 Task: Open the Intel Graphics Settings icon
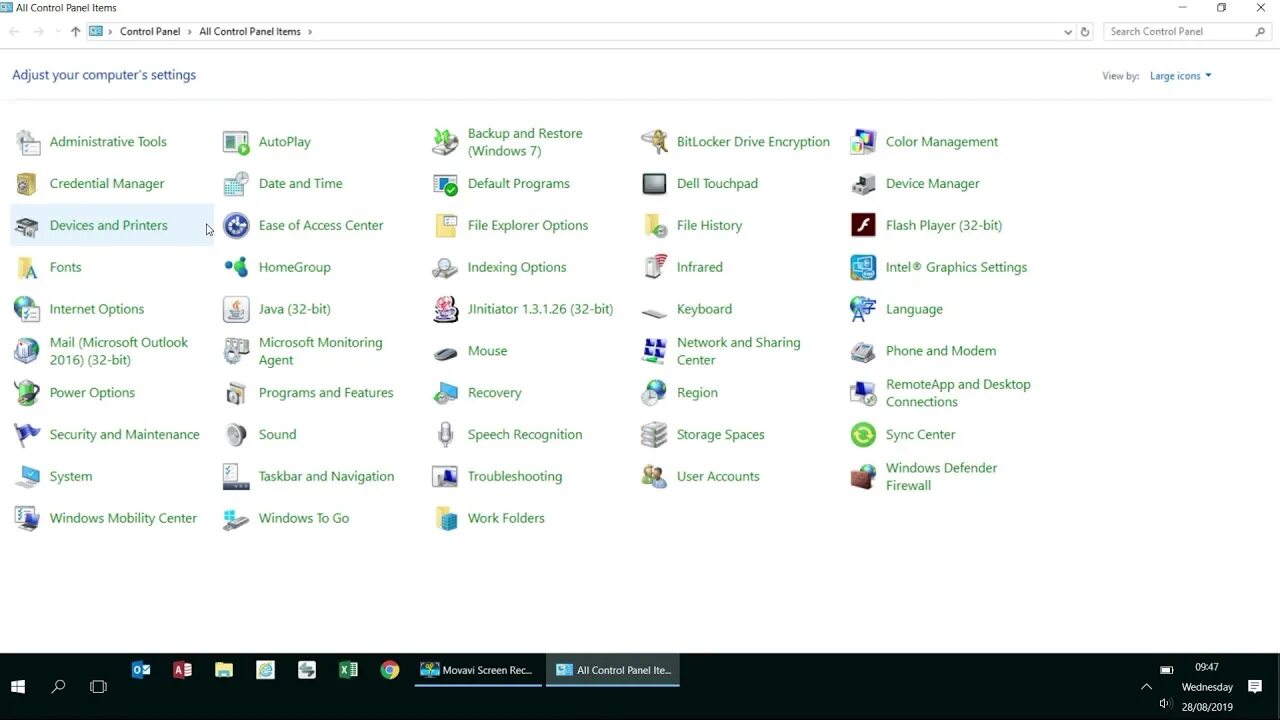[863, 268]
